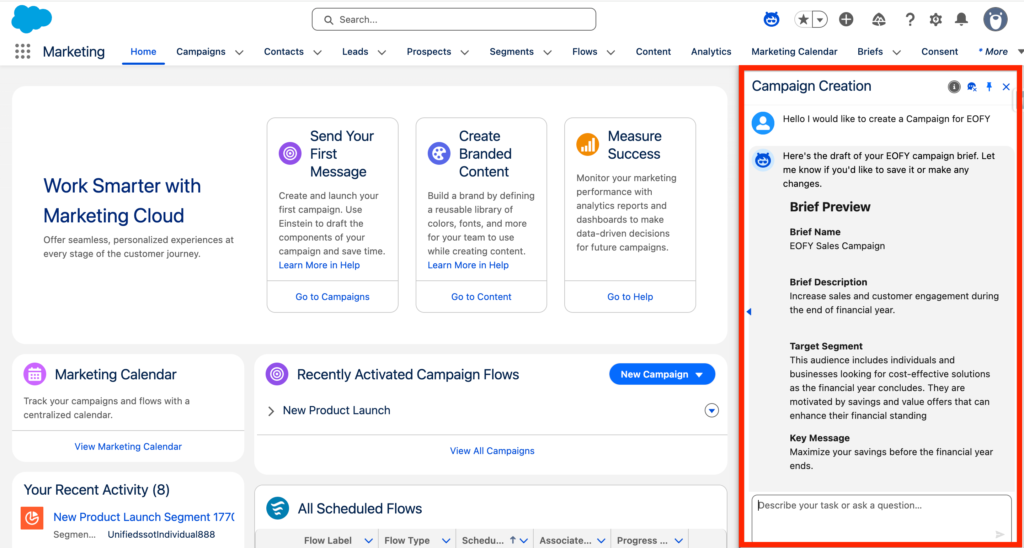Open the Notifications bell

coord(961,20)
